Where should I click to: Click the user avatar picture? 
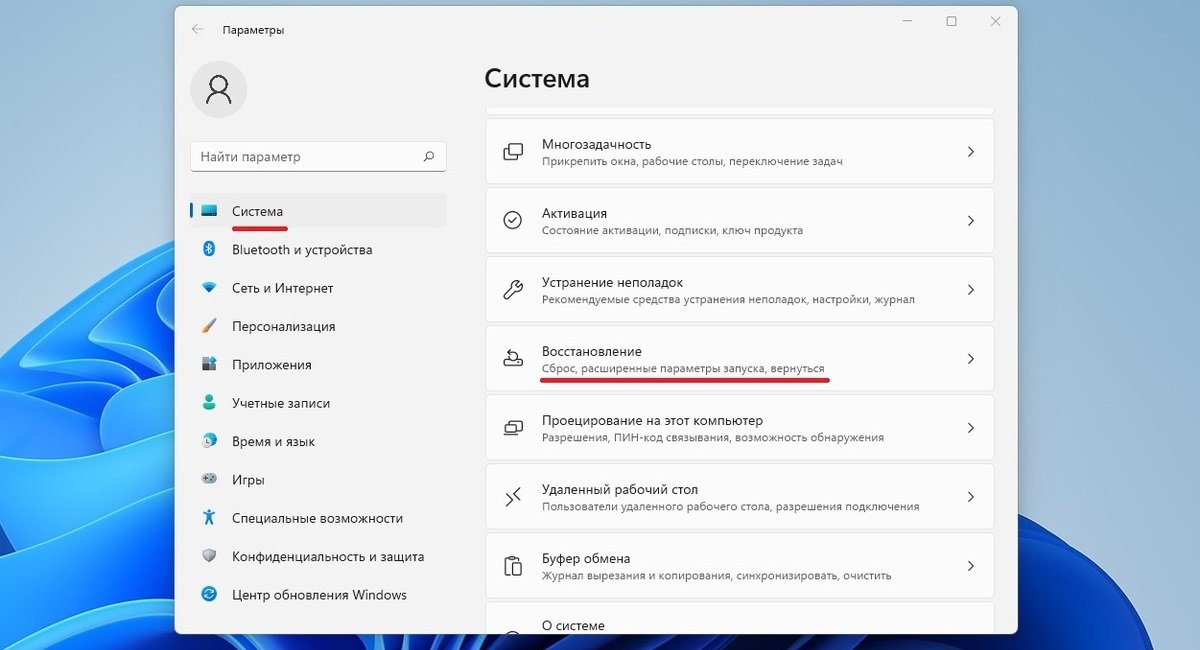point(218,90)
